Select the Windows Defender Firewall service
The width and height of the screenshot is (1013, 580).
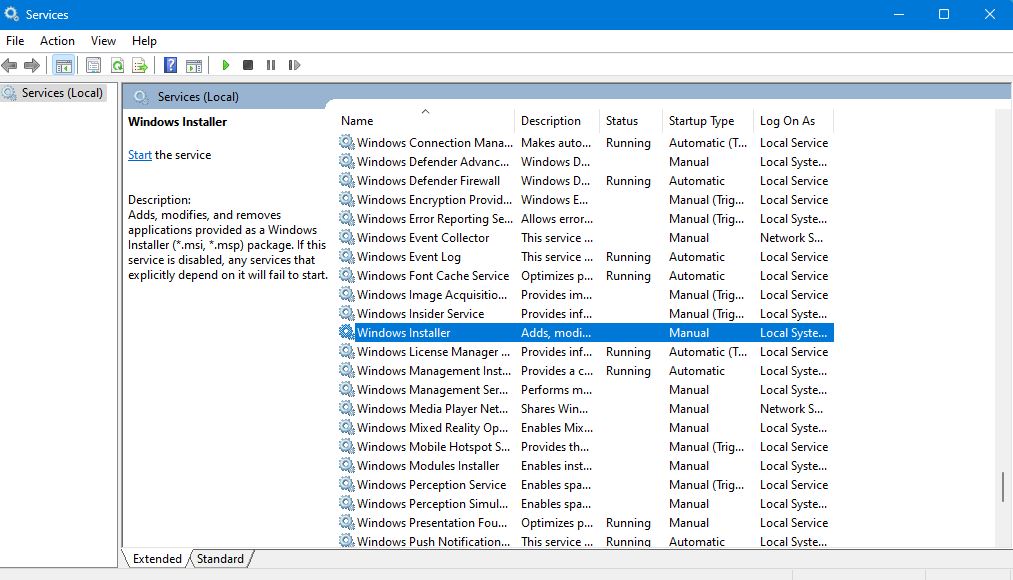(428, 181)
